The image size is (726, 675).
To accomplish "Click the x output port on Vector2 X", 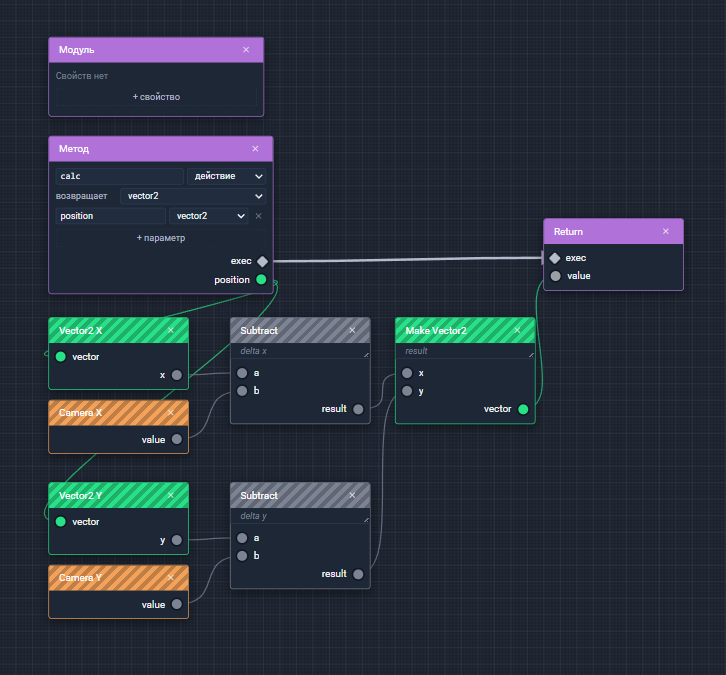I will (176, 375).
